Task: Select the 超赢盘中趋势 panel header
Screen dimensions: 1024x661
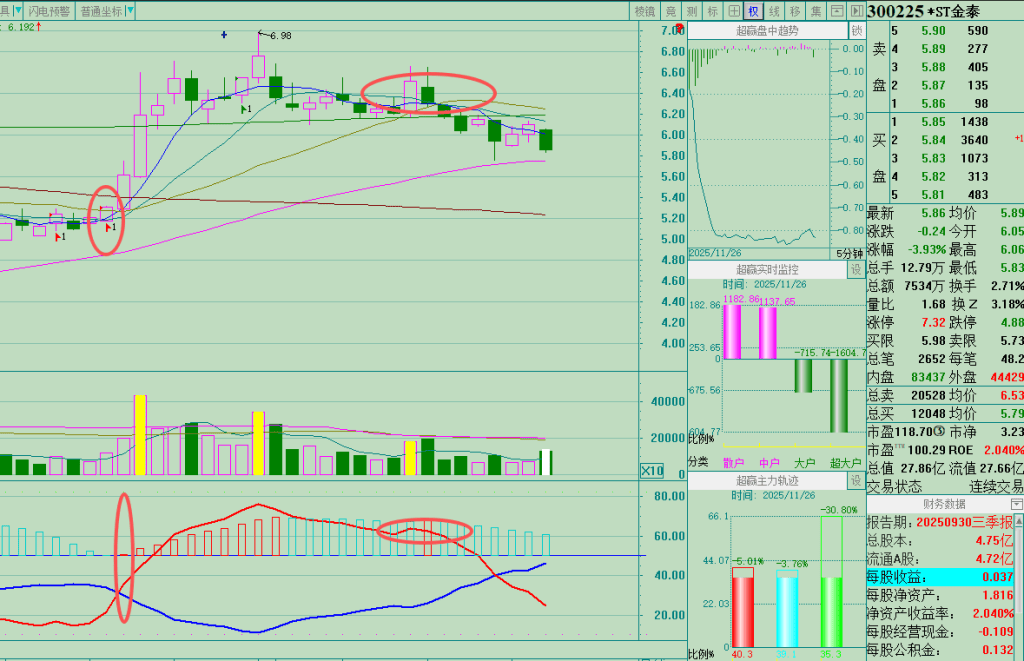Action: [x=767, y=31]
